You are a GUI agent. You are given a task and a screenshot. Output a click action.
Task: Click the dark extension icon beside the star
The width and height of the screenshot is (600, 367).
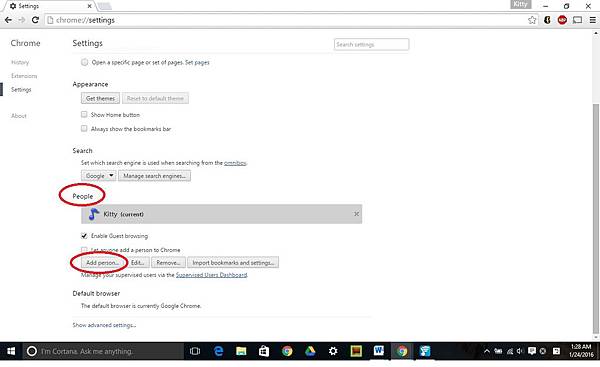tap(547, 20)
